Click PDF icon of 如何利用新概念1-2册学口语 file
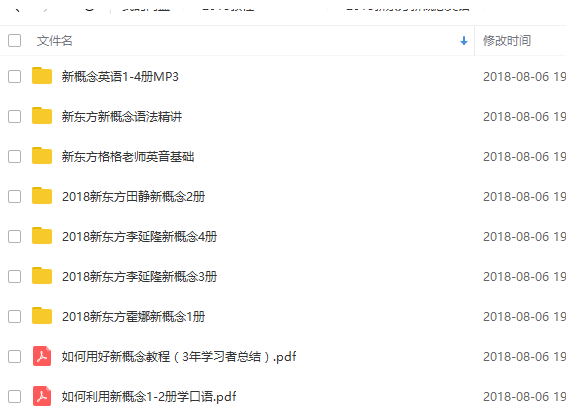Screen dimensions: 566x408 coord(42,396)
